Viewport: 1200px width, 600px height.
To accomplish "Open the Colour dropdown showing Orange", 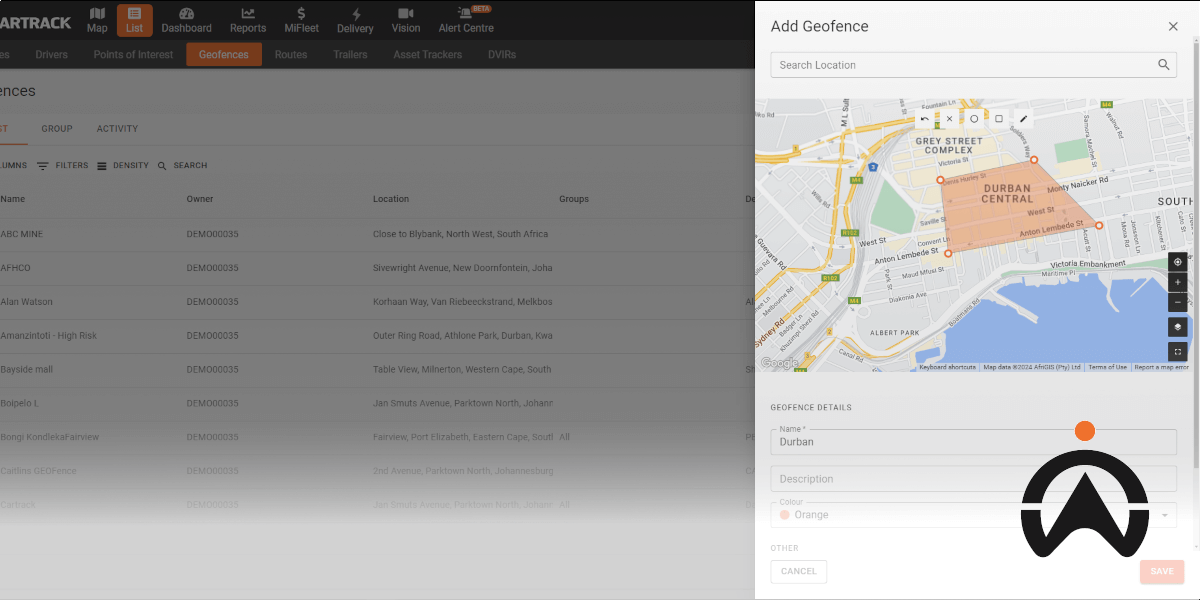I will click(973, 515).
